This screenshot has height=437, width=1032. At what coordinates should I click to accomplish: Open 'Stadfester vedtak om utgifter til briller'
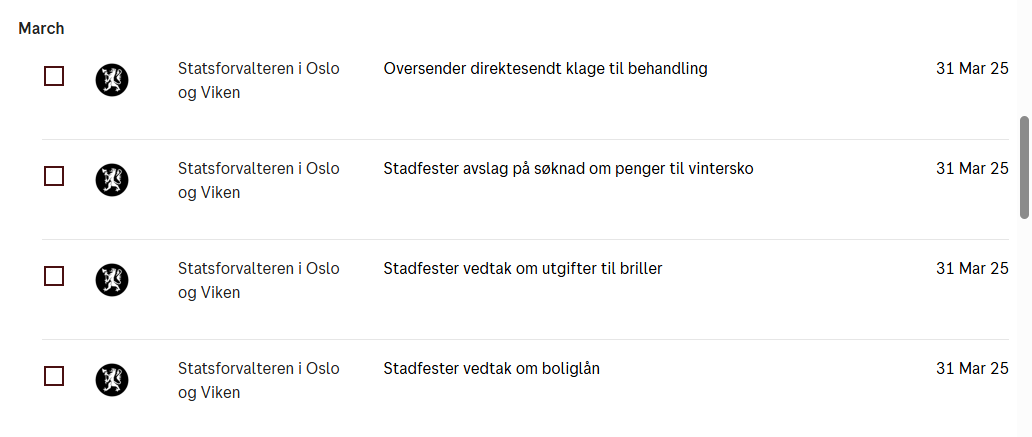[x=523, y=269]
